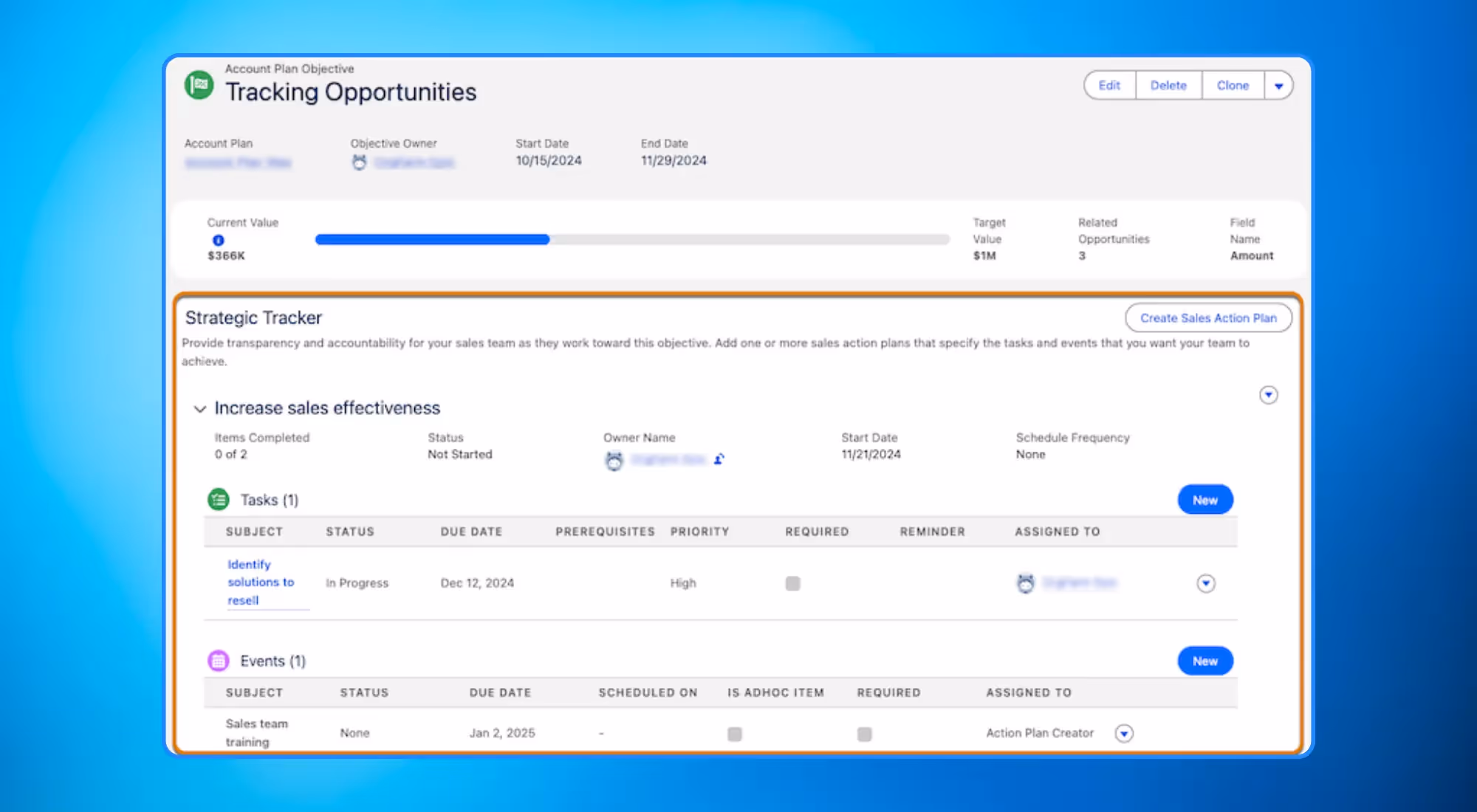Open the action menu for Increase sales effectiveness plan

[x=1269, y=395]
